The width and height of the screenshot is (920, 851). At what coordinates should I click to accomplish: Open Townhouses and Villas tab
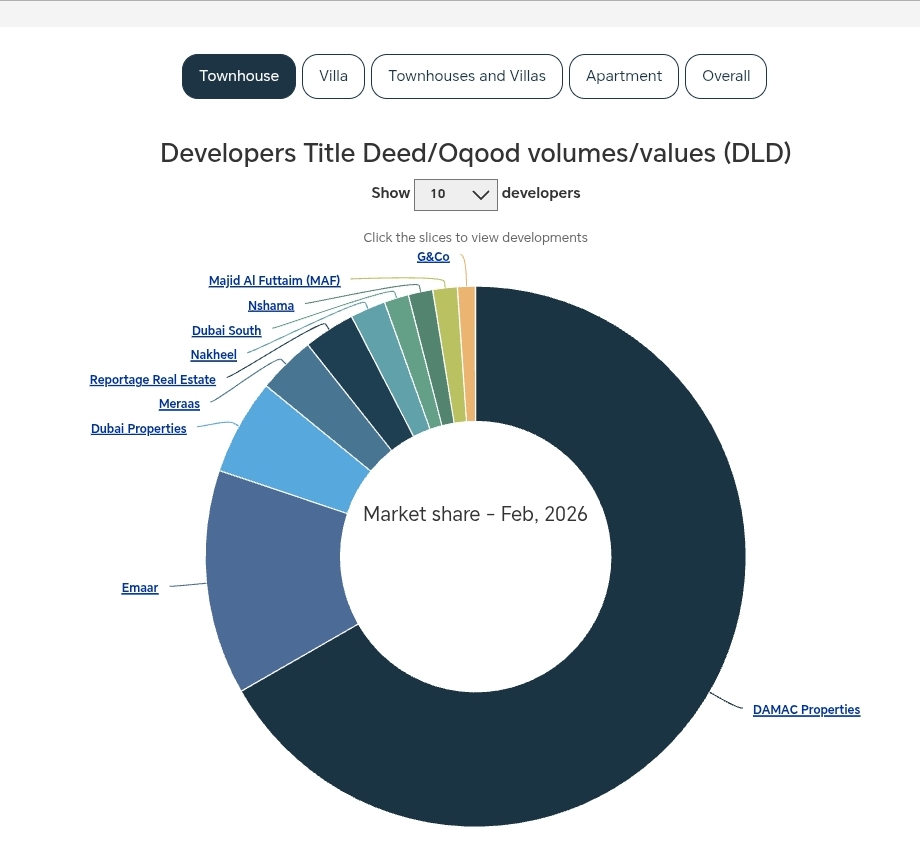[x=467, y=76]
